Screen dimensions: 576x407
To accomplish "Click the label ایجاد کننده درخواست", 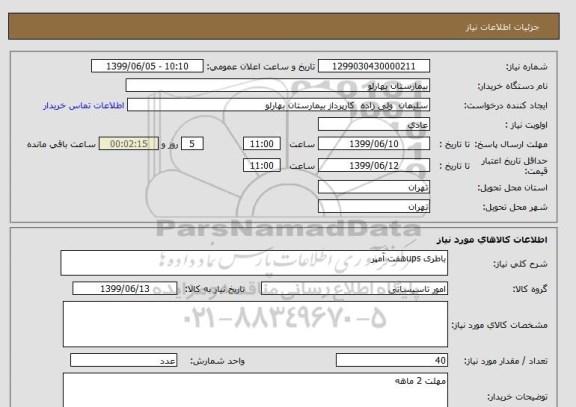I will click(505, 106).
